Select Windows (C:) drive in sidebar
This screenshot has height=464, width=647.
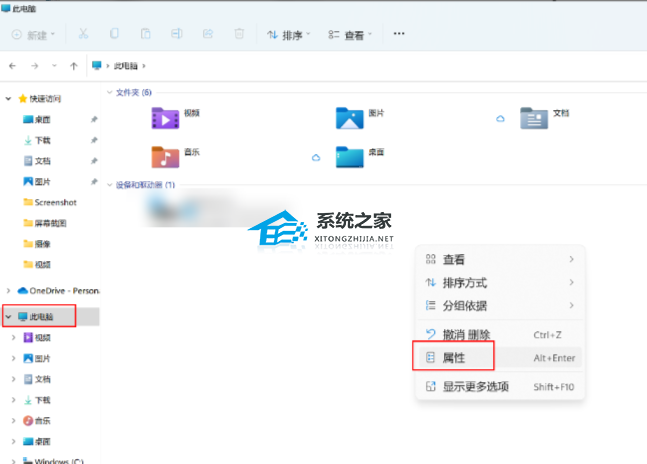tap(53, 461)
